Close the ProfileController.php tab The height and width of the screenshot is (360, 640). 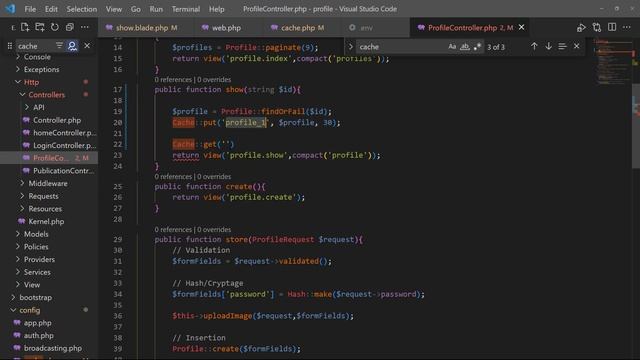click(x=521, y=27)
